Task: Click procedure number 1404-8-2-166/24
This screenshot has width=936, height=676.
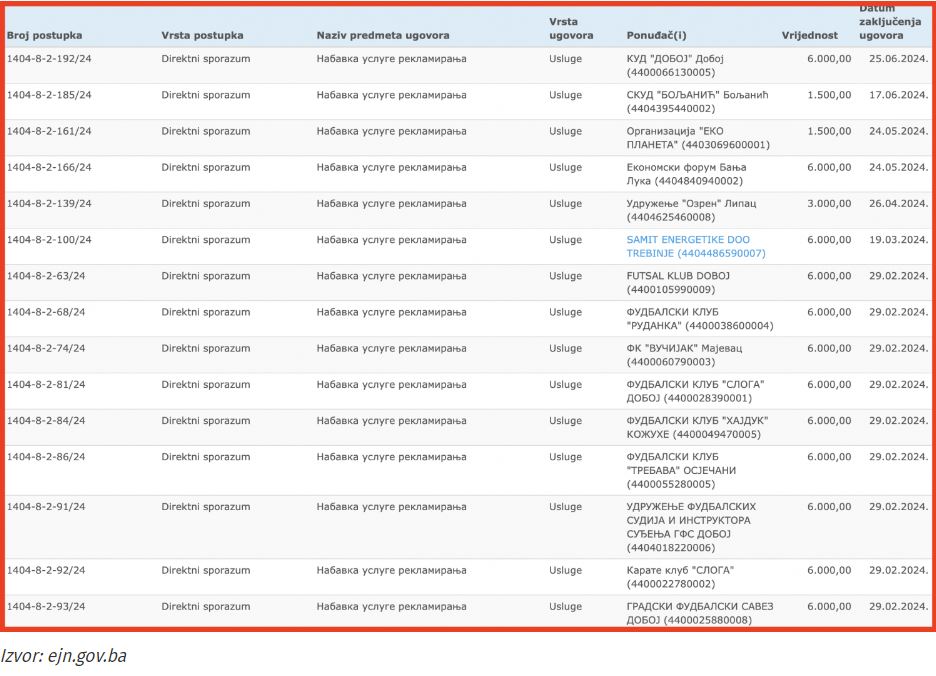Action: [x=49, y=167]
